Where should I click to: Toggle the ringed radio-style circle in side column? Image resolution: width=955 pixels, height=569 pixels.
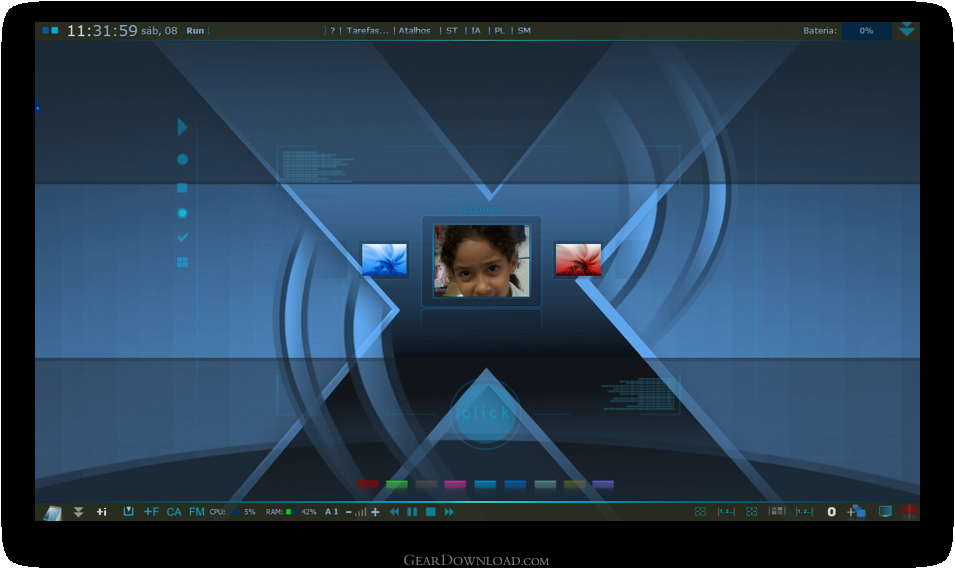coord(182,213)
